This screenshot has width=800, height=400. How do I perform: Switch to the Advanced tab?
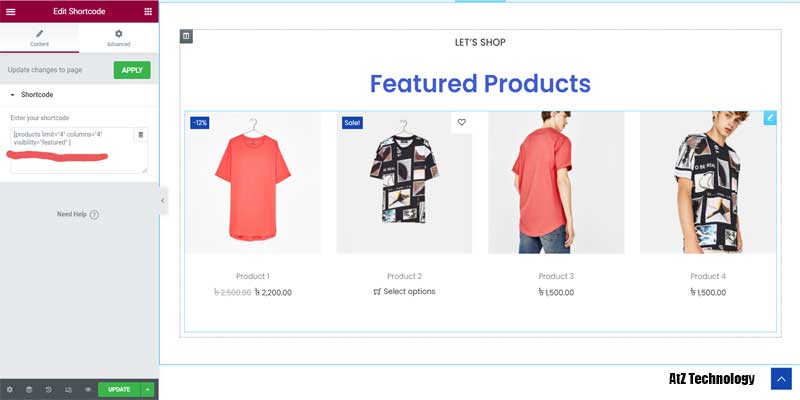click(119, 38)
